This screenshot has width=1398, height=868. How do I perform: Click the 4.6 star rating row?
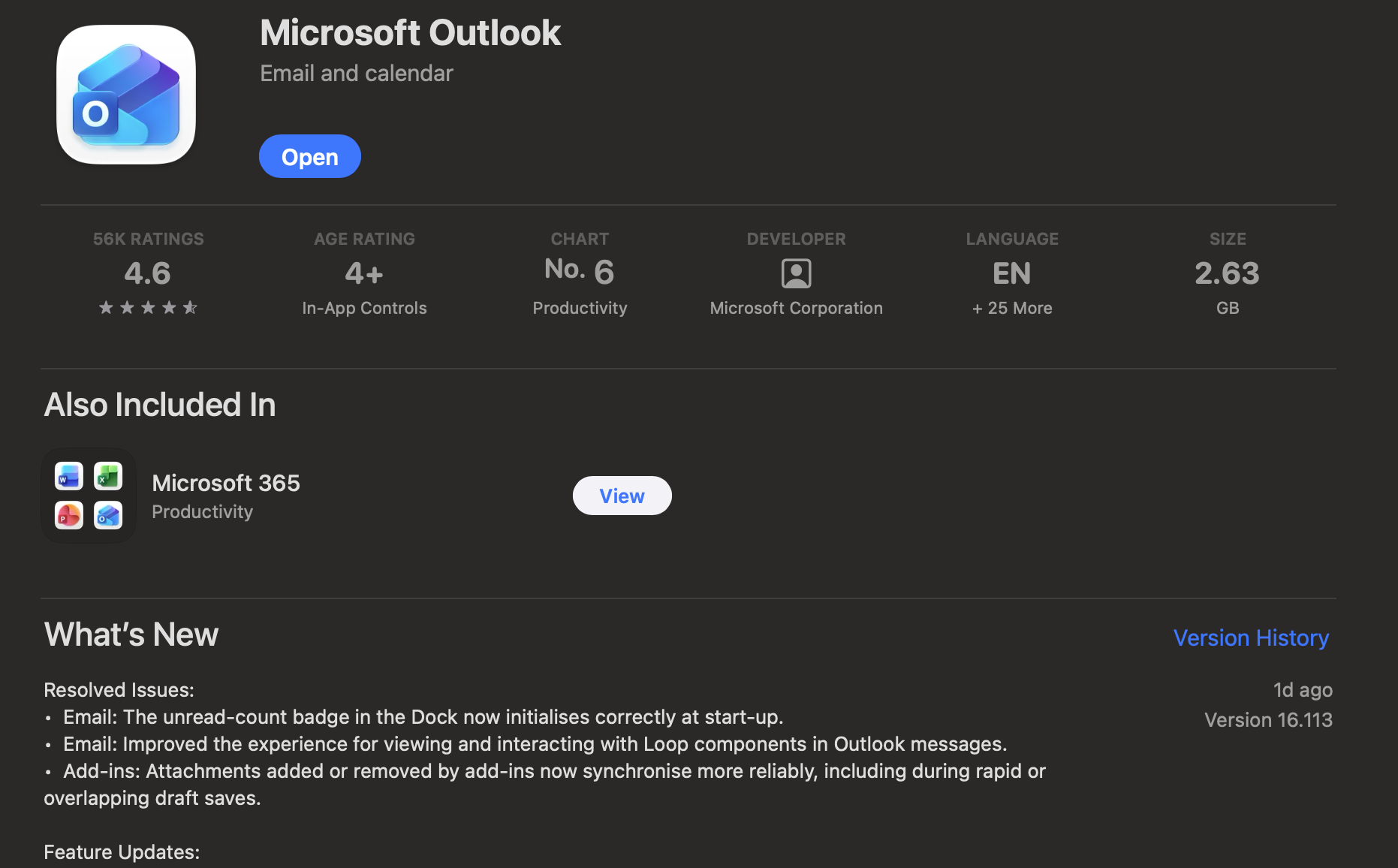click(148, 307)
